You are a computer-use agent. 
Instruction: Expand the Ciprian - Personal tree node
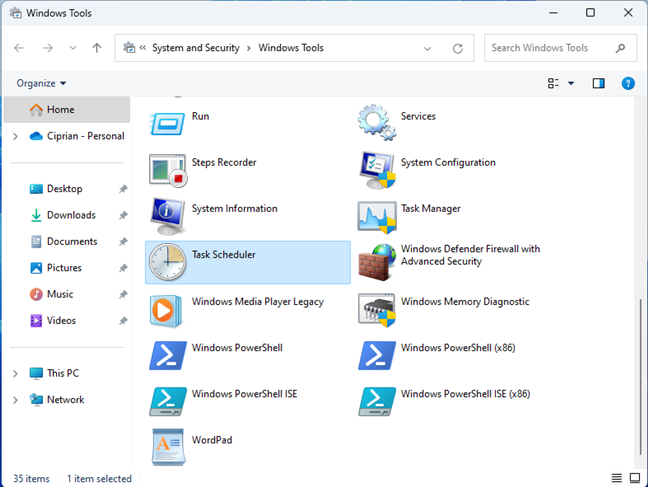click(x=16, y=136)
